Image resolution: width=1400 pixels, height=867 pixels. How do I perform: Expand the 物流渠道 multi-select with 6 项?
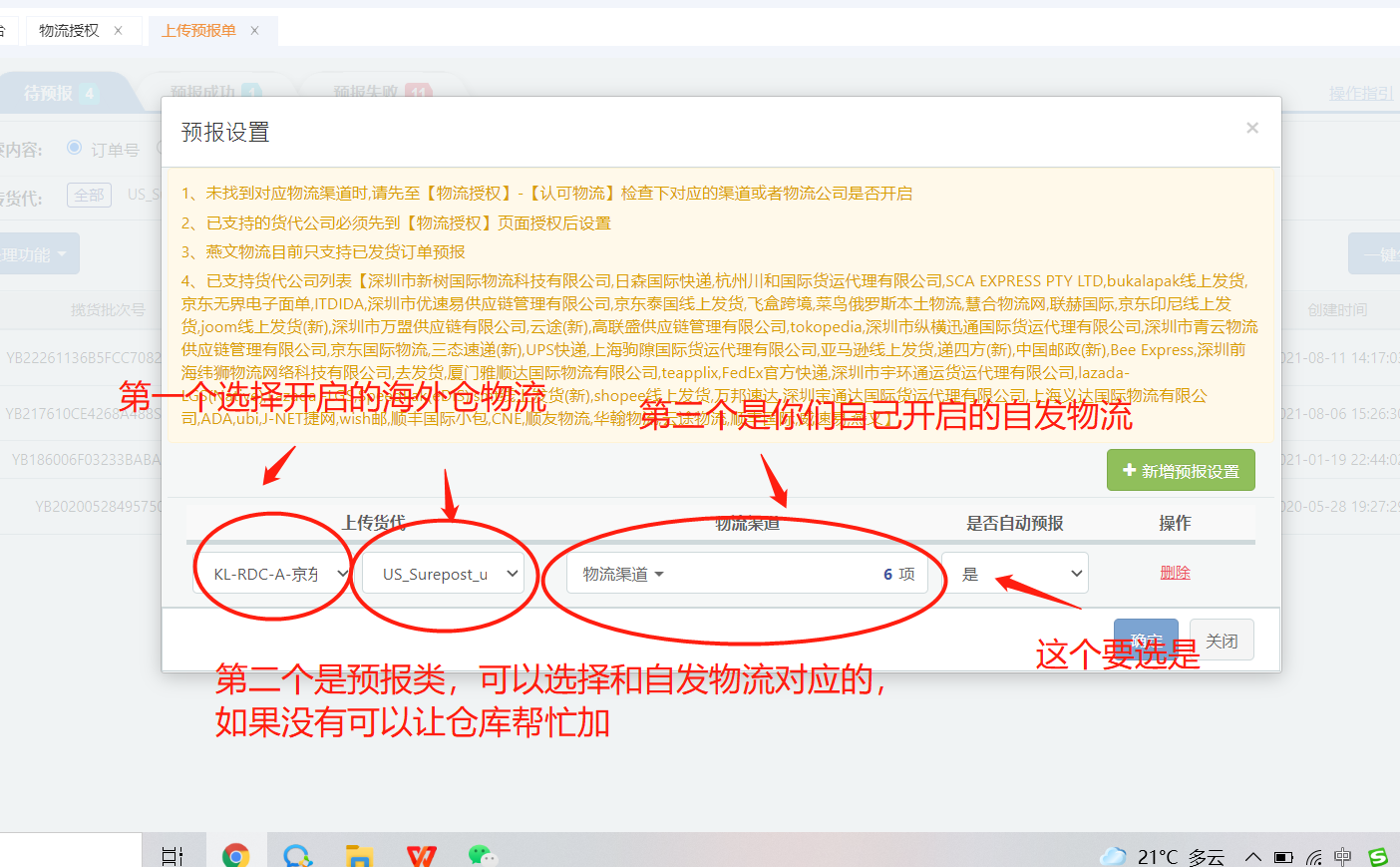(748, 574)
